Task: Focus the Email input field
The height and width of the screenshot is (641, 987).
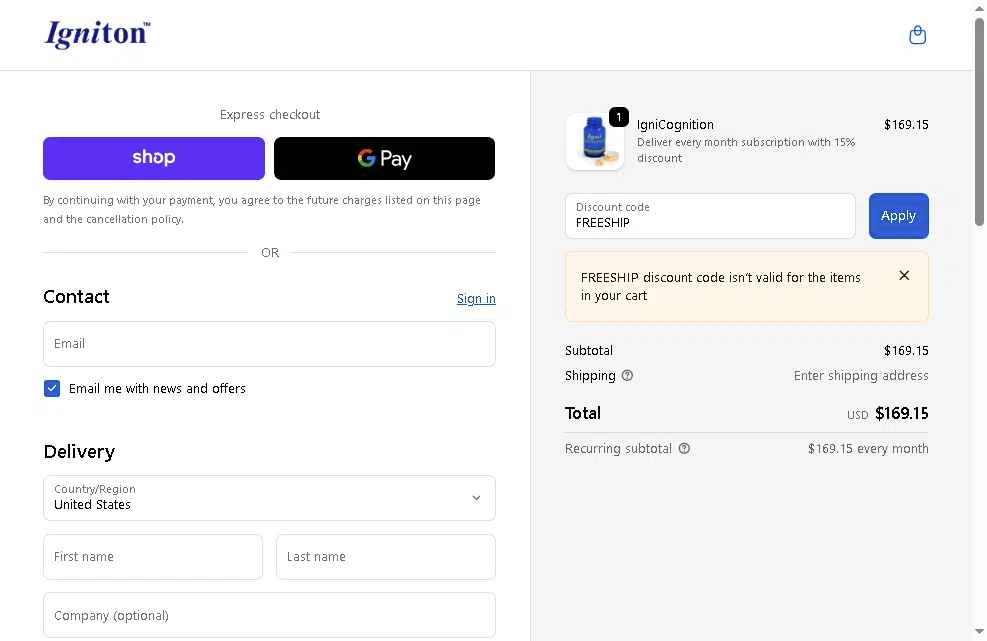Action: point(269,344)
